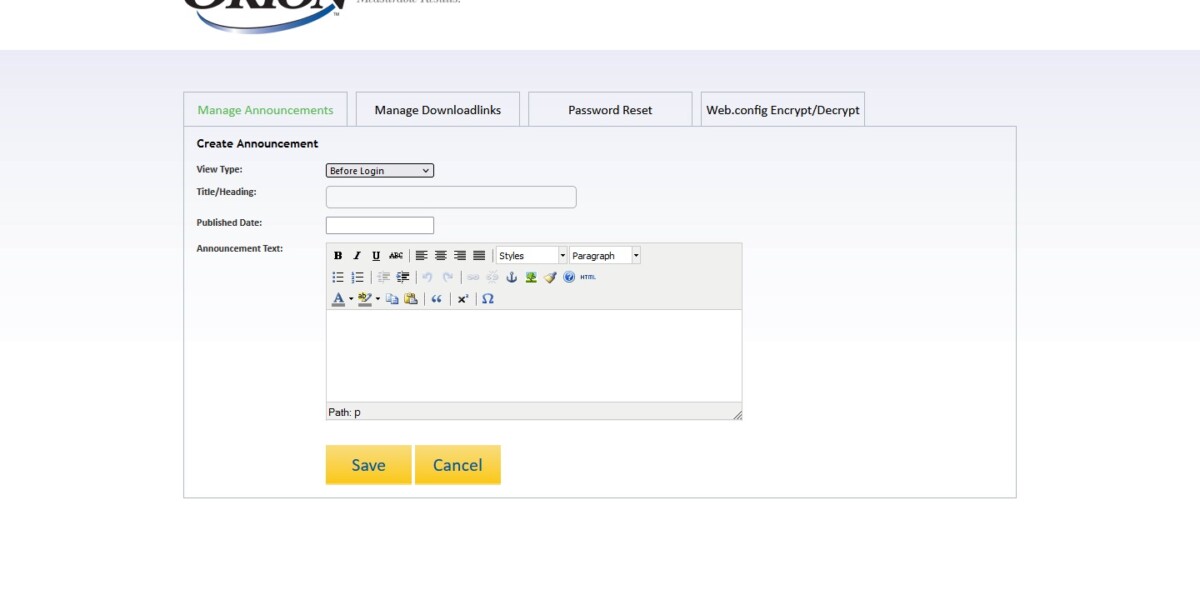Save the announcement

click(x=368, y=465)
